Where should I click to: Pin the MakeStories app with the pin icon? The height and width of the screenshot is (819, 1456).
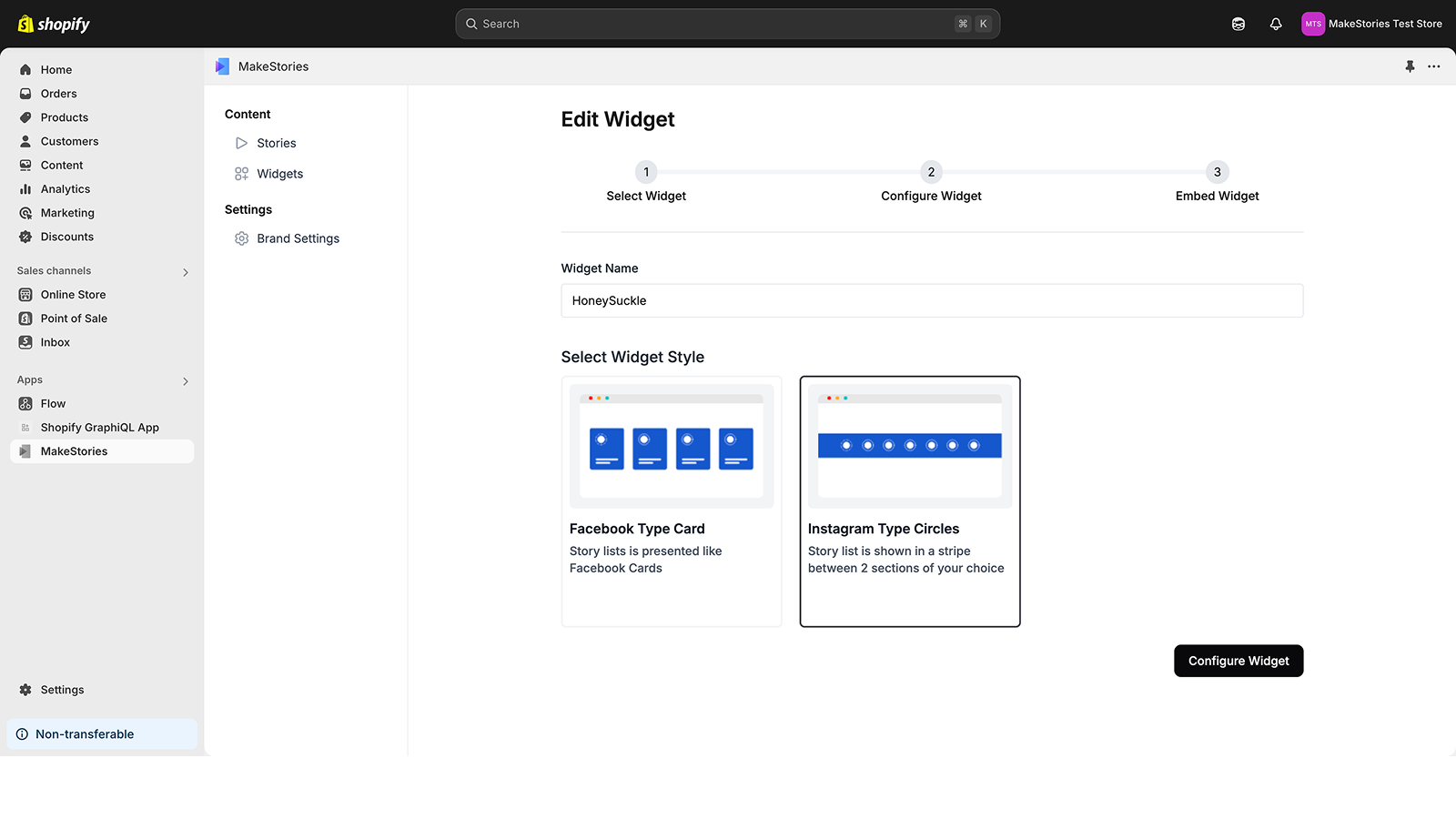coord(1410,66)
